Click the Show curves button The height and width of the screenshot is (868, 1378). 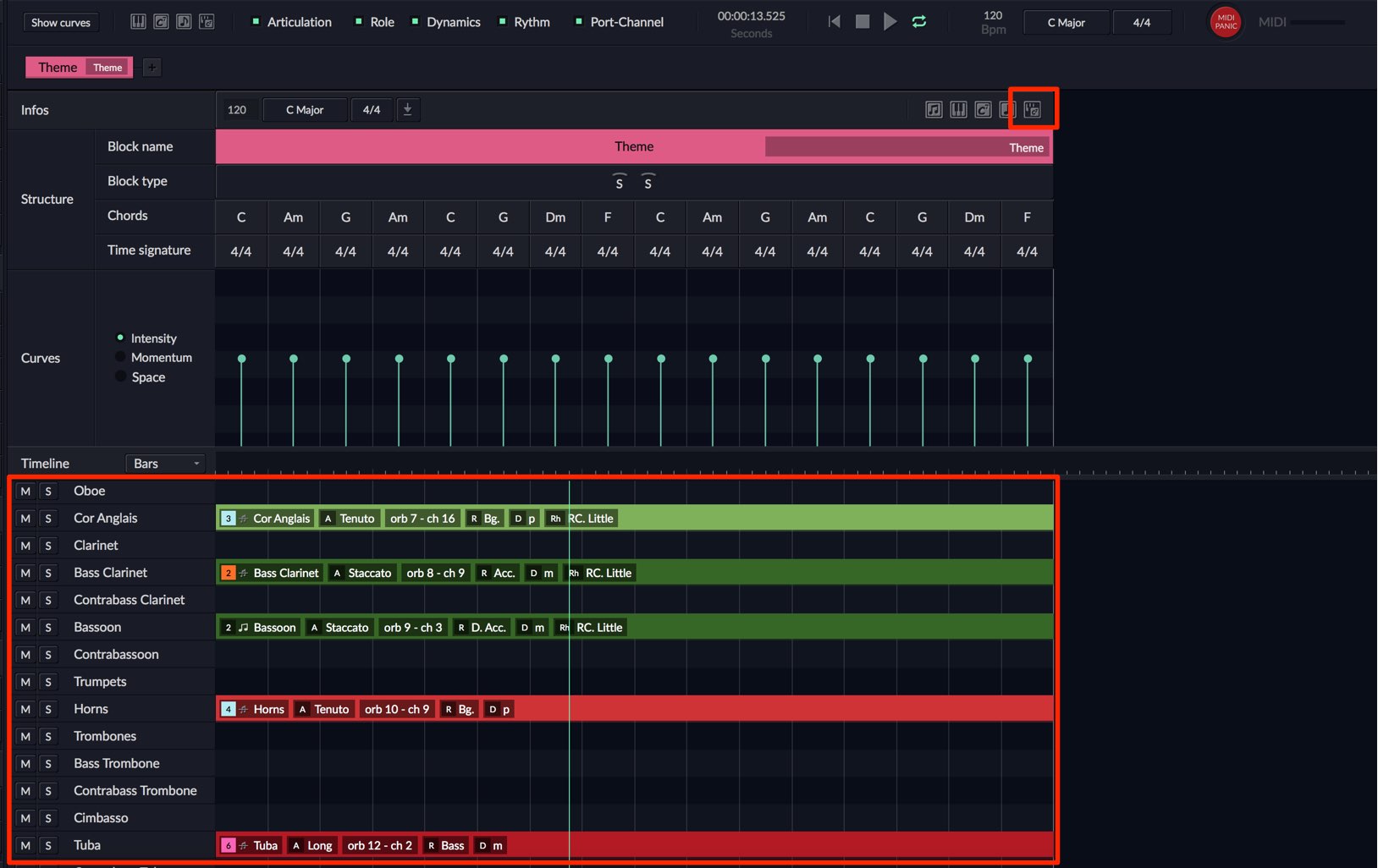tap(61, 22)
